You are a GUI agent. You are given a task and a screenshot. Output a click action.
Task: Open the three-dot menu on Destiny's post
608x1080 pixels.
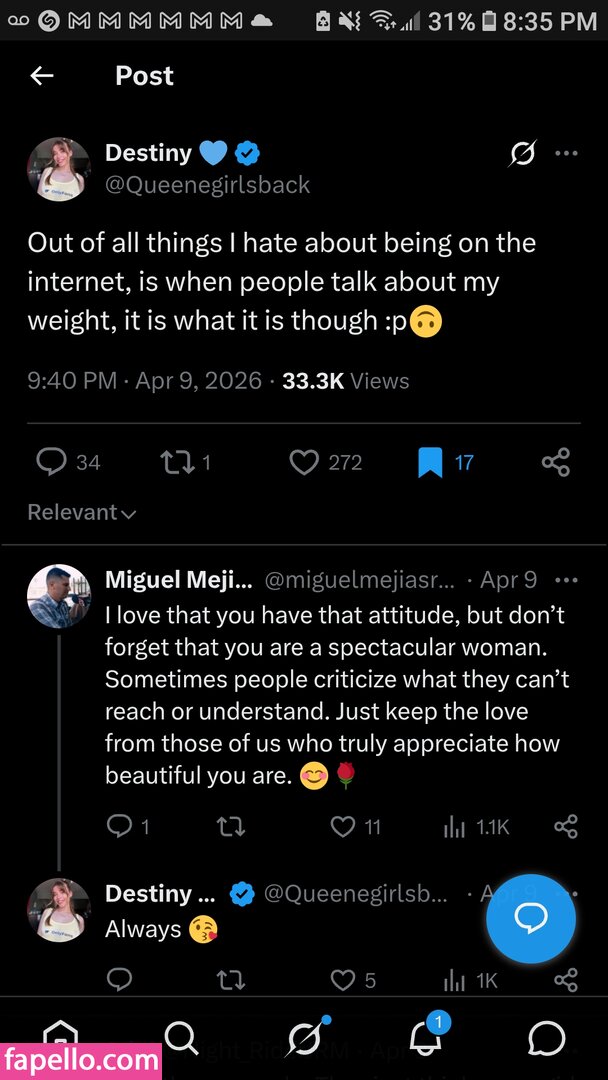tap(566, 153)
